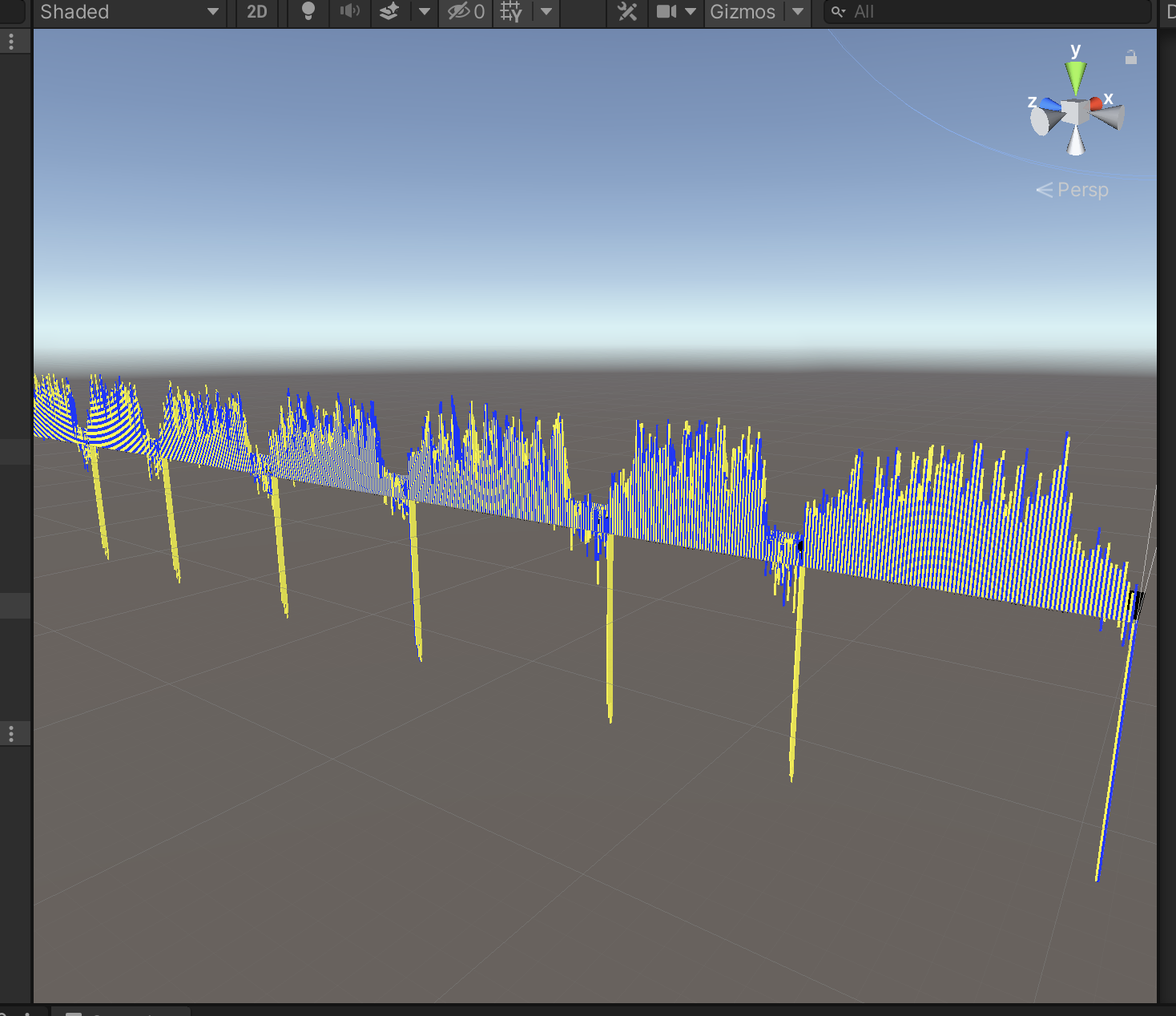1176x1016 pixels.
Task: Toggle scene lighting with the lightbulb icon
Action: [308, 12]
